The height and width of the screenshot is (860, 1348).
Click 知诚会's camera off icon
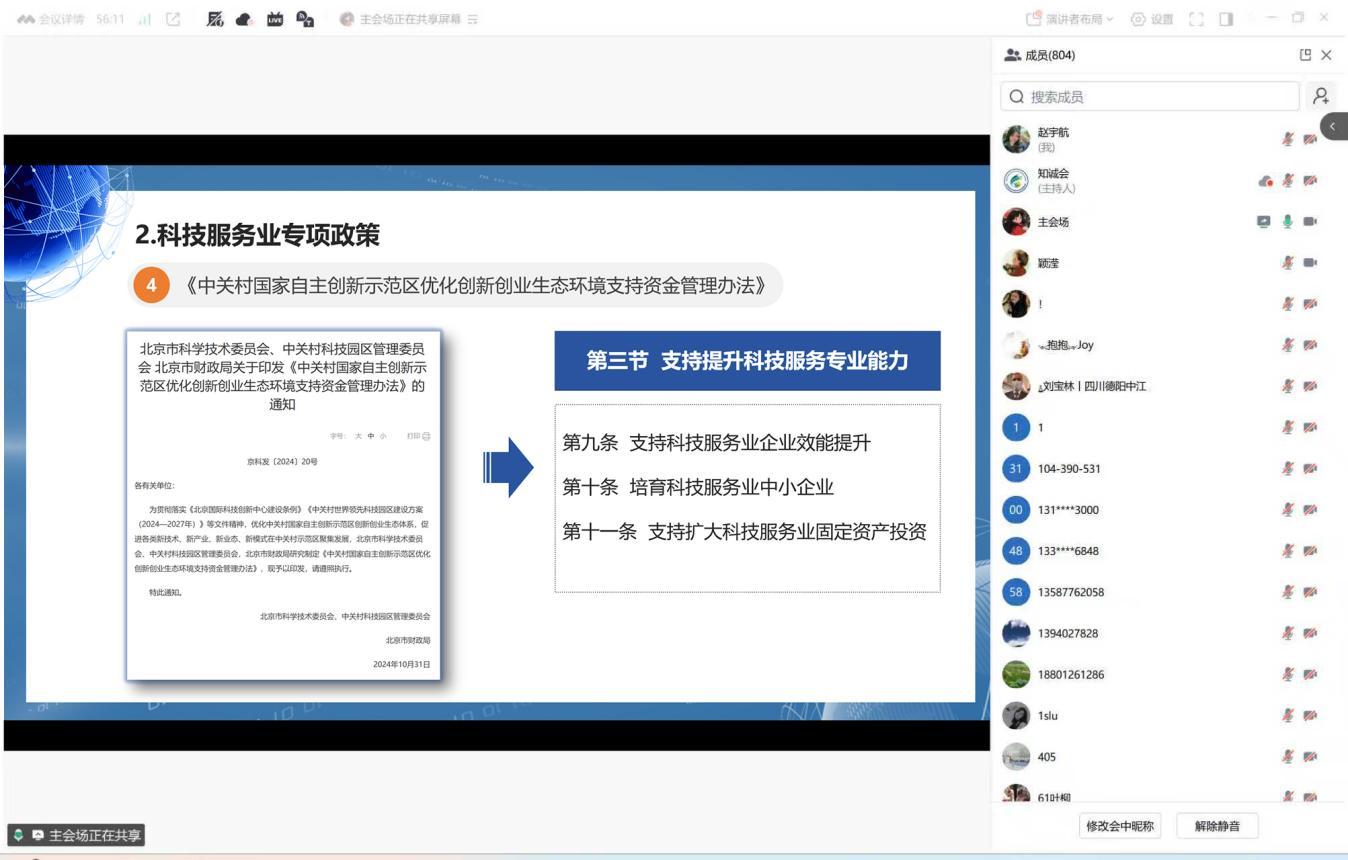(x=1310, y=181)
